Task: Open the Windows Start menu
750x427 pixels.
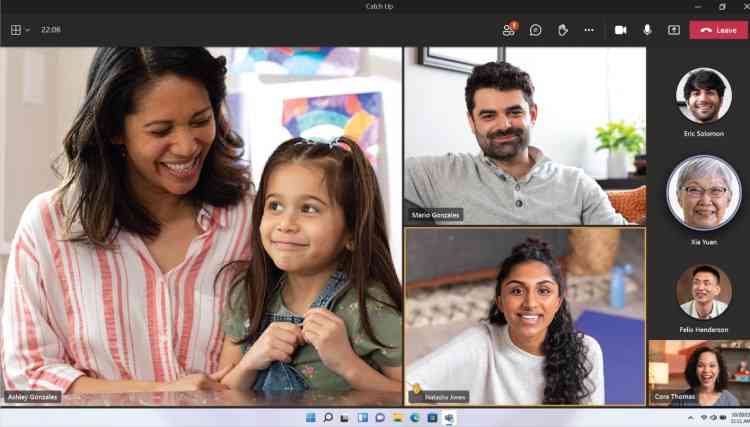Action: pyautogui.click(x=310, y=418)
